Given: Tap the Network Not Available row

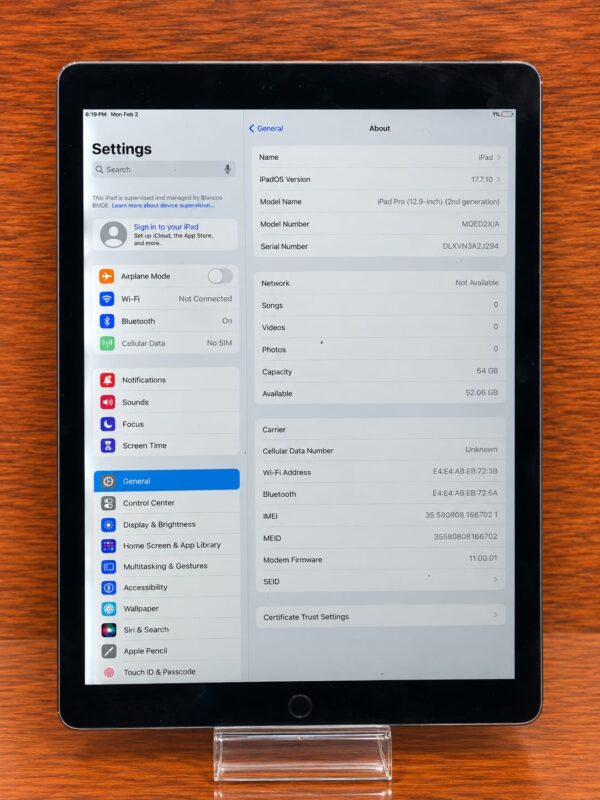Looking at the screenshot, I should pyautogui.click(x=380, y=283).
